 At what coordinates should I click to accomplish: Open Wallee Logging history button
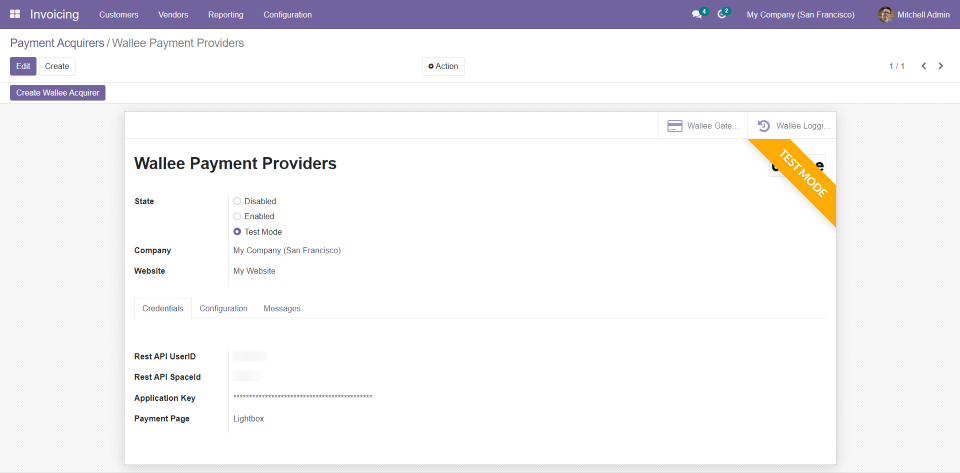coord(793,126)
